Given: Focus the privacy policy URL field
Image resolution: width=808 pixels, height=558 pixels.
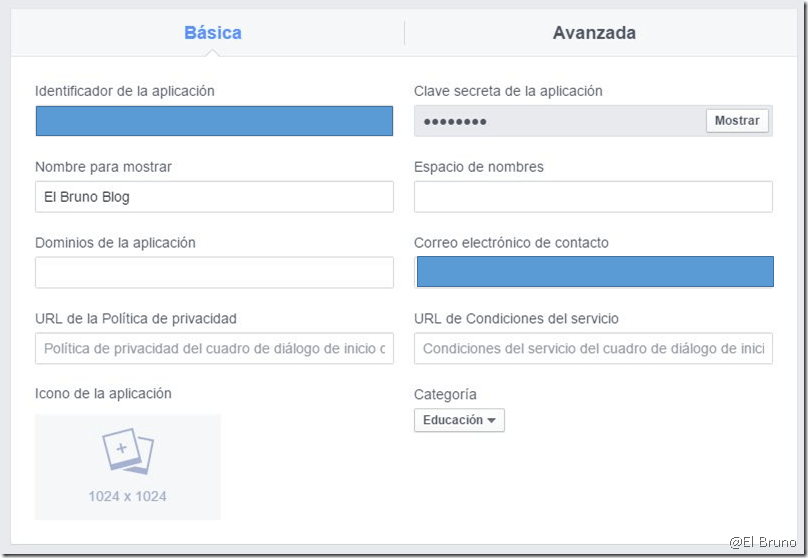Looking at the screenshot, I should 214,349.
